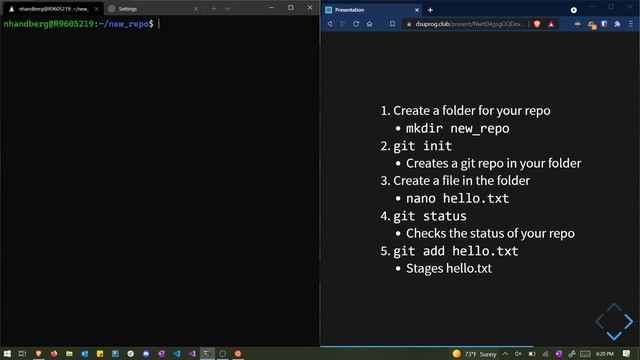
Task: Go forward in the Brave browser
Action: tap(343, 24)
